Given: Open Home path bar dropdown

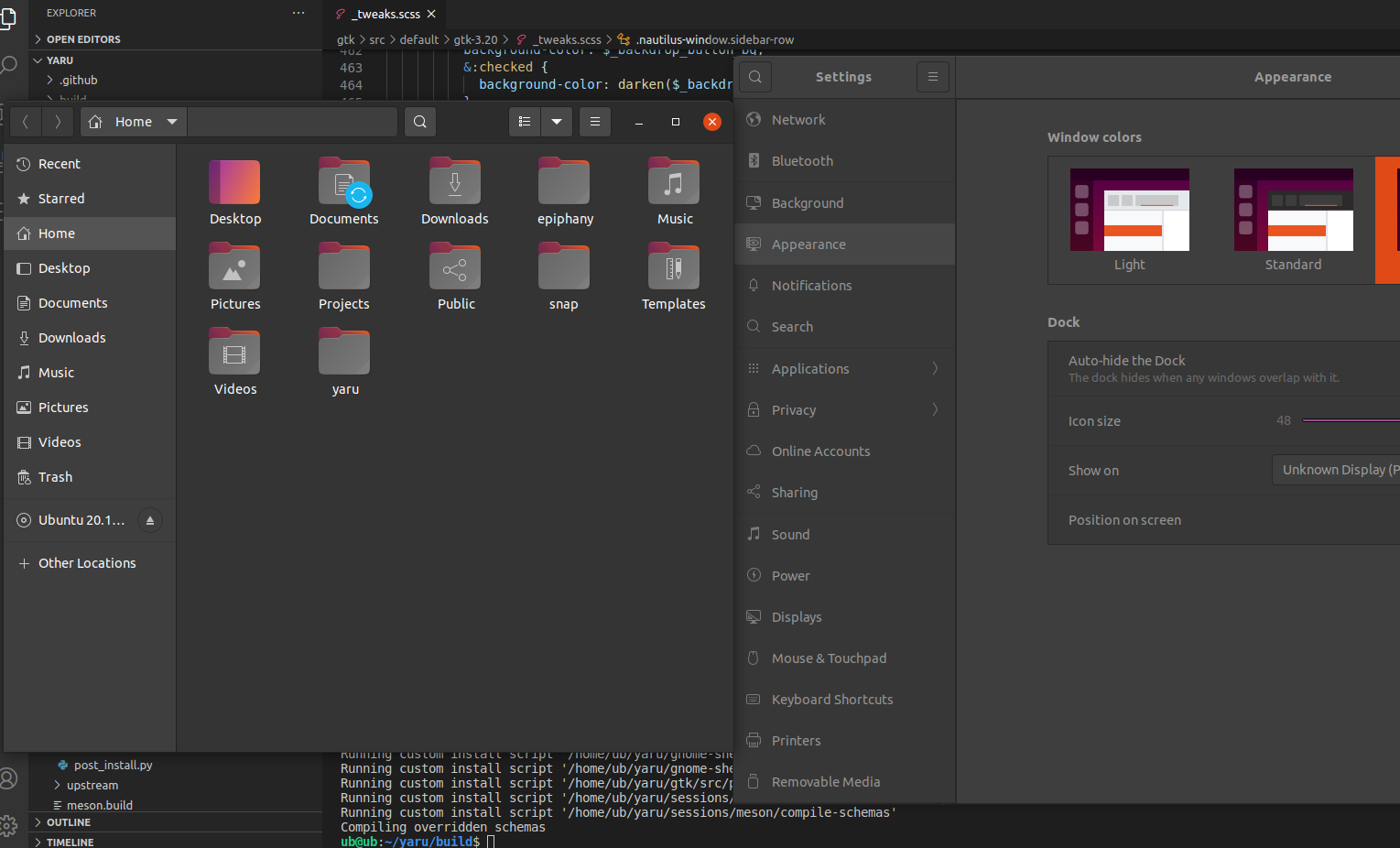Looking at the screenshot, I should pyautogui.click(x=172, y=122).
